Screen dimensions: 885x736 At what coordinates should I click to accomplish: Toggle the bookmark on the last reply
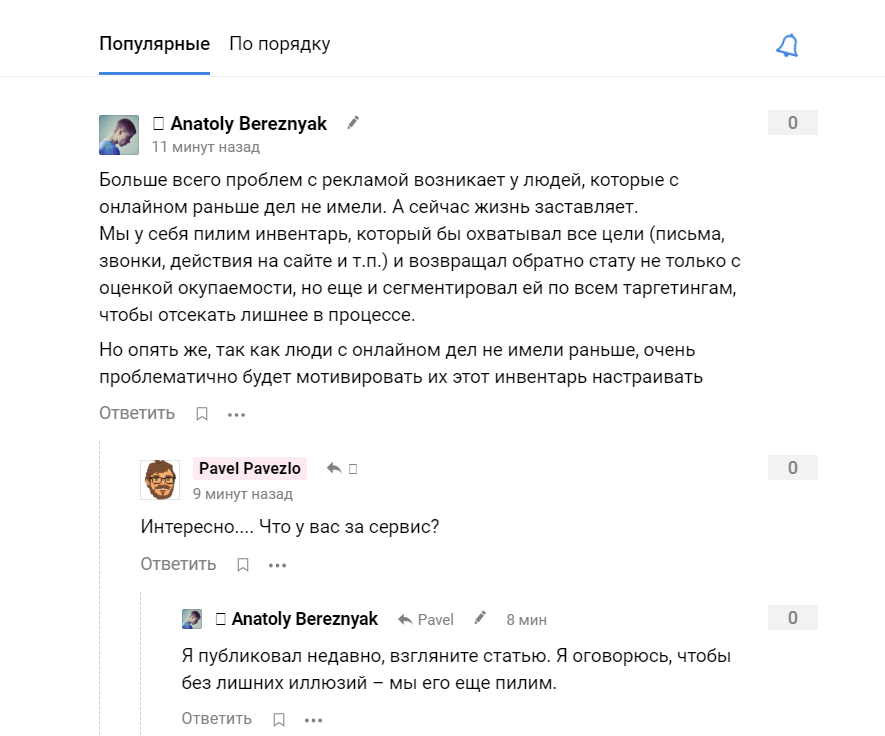pyautogui.click(x=279, y=719)
